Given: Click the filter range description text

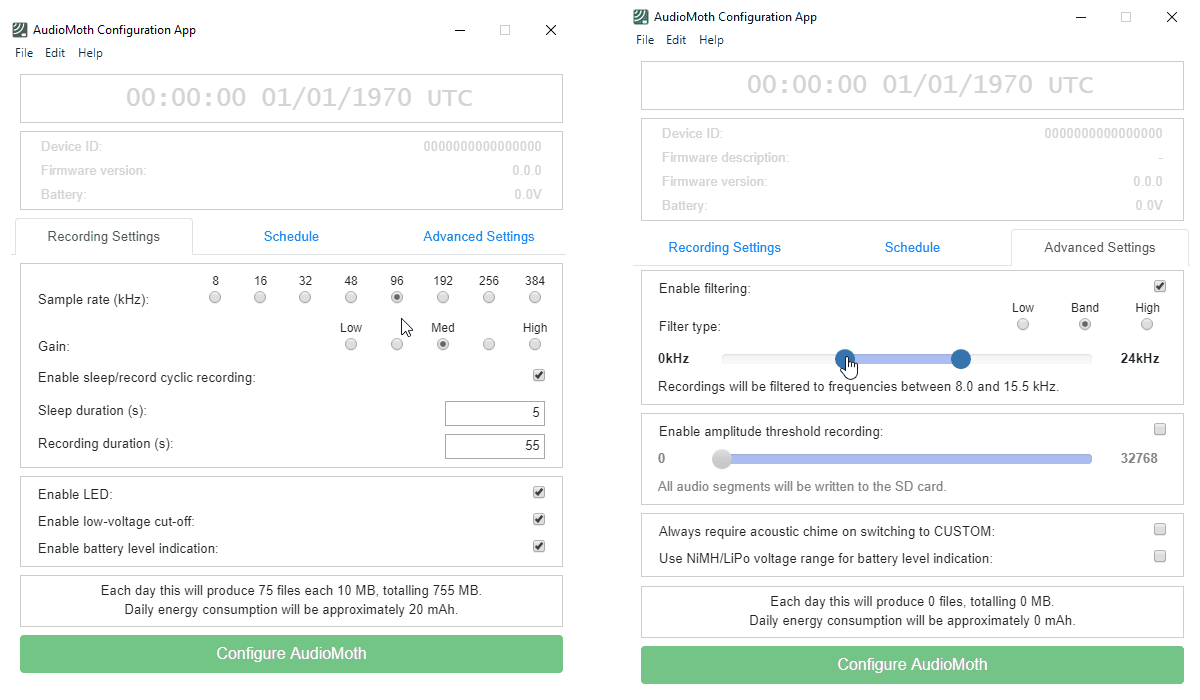Looking at the screenshot, I should click(858, 386).
